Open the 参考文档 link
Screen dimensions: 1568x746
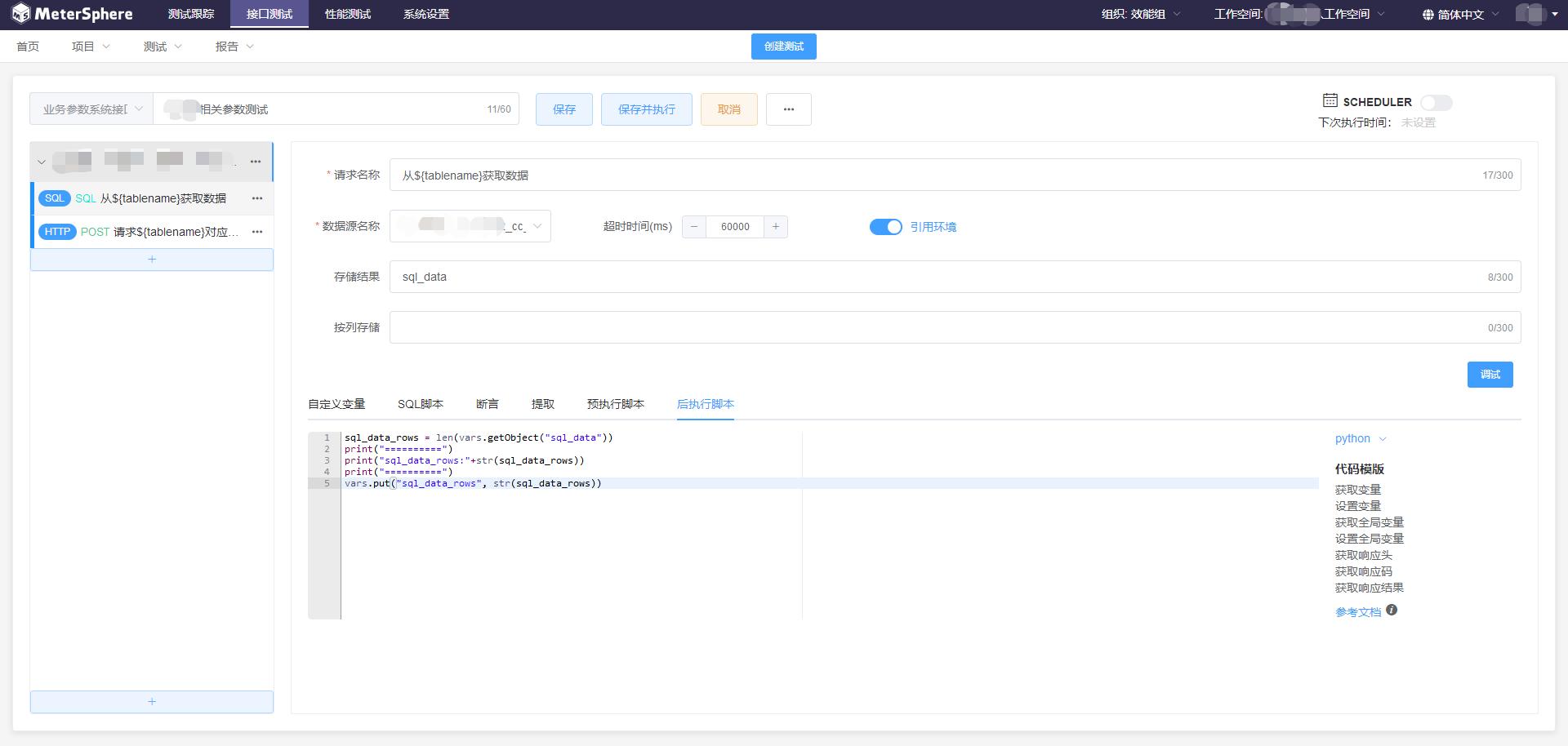click(x=1358, y=612)
